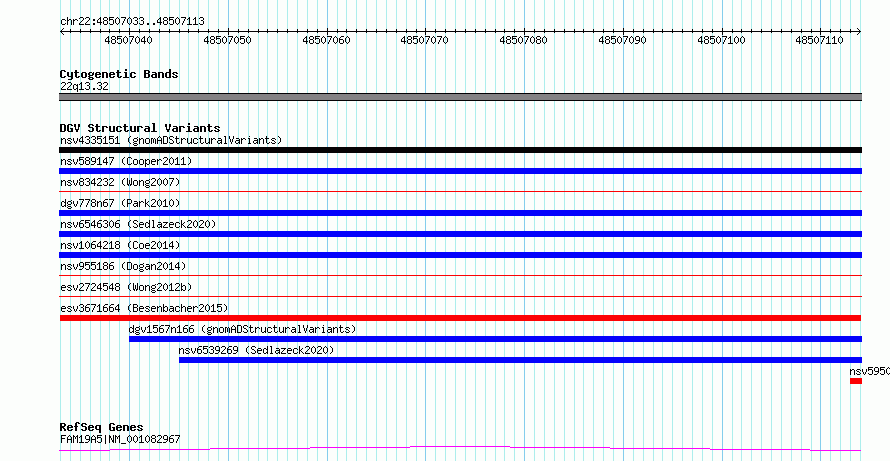Select the thin red nsv955186 line
This screenshot has width=890, height=461.
tap(460, 276)
